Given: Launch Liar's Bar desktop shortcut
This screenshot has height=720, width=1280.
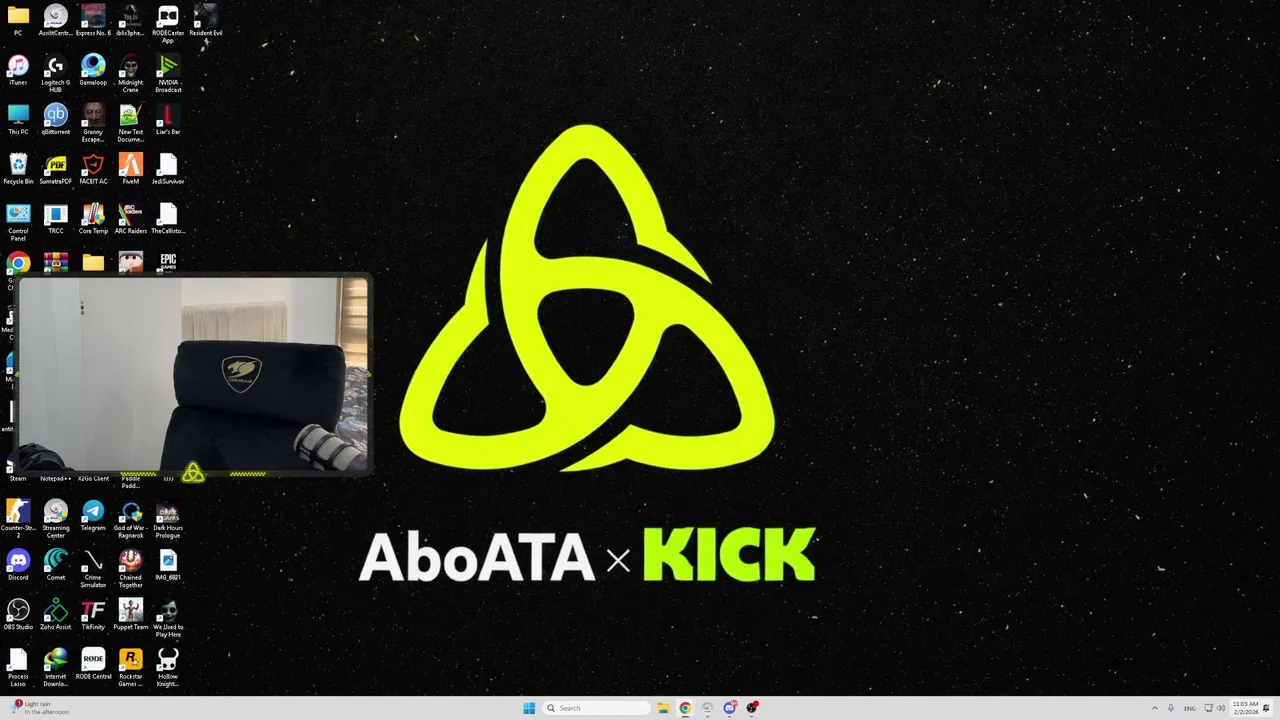Looking at the screenshot, I should pyautogui.click(x=168, y=119).
